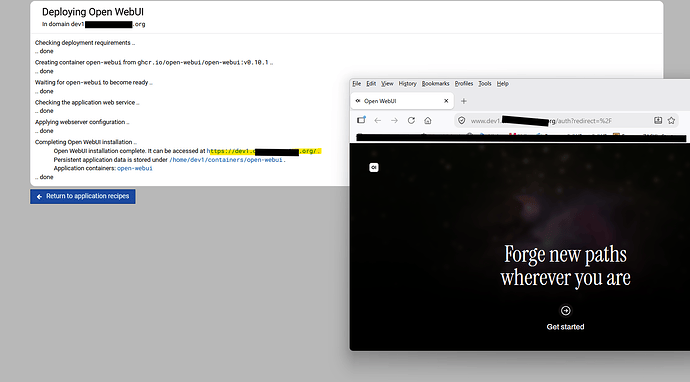The image size is (690, 382).
Task: Open the Firefox View menu
Action: [387, 84]
